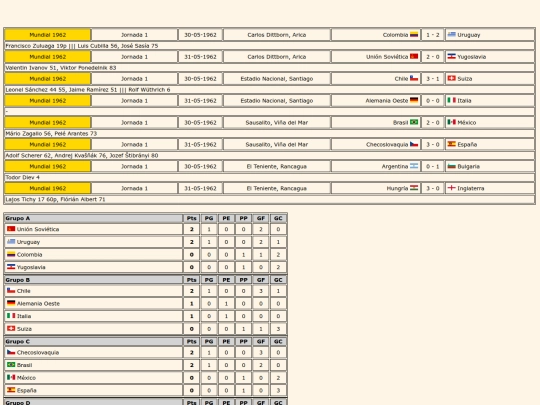Click the 2 - 0 score of Brasil vs México

pos(433,123)
